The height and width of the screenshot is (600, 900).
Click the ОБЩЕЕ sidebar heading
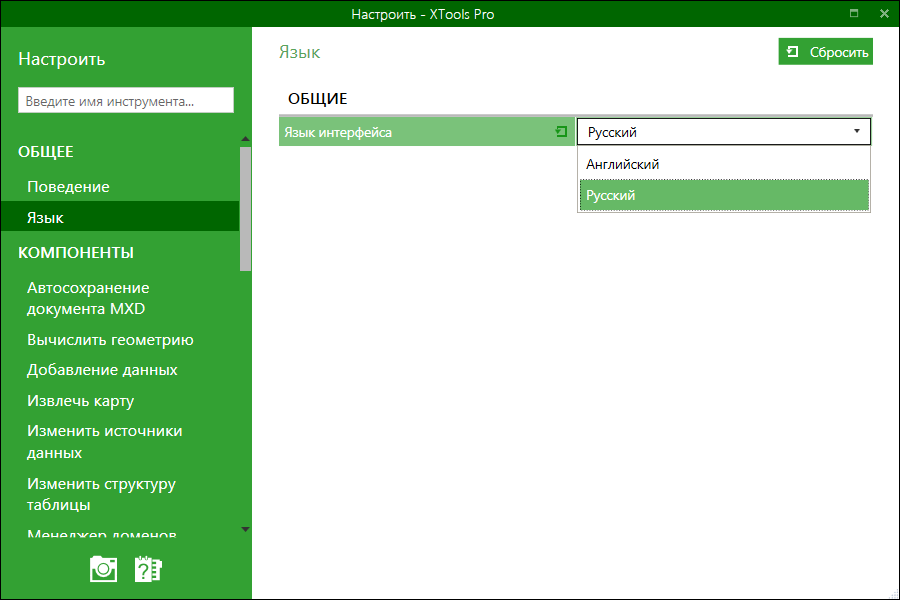46,152
